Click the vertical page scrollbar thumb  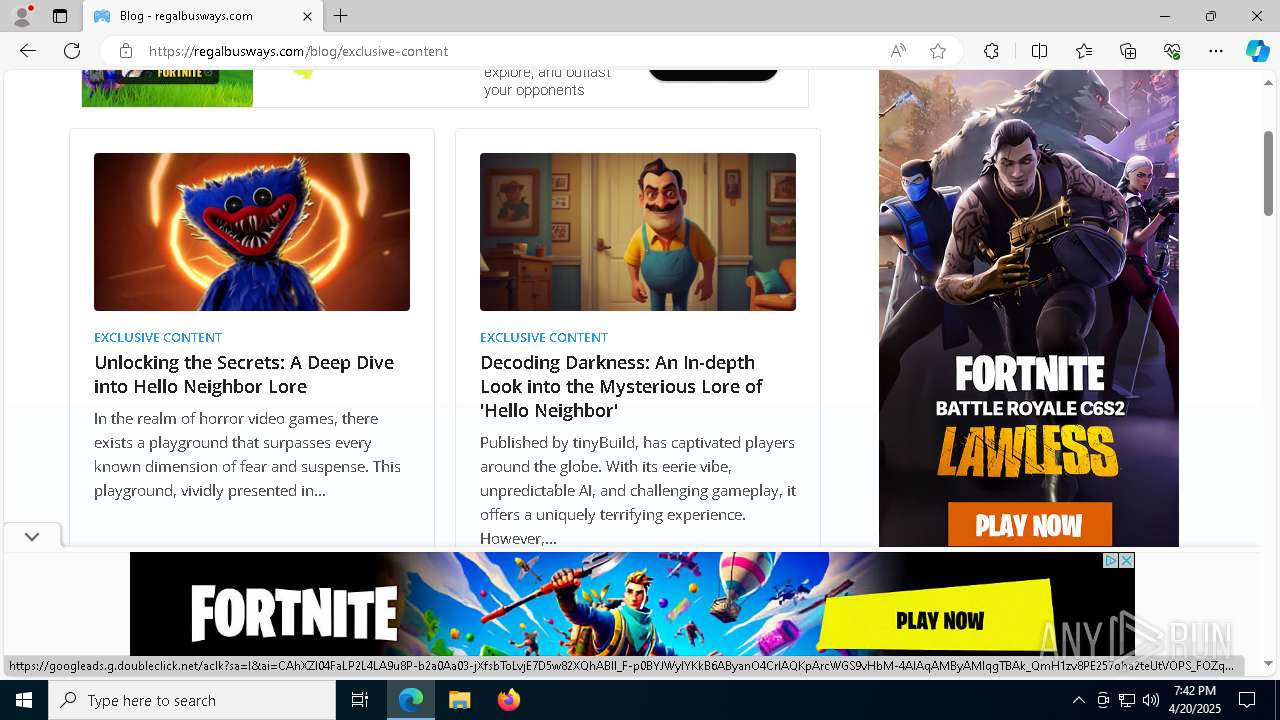pyautogui.click(x=1269, y=172)
